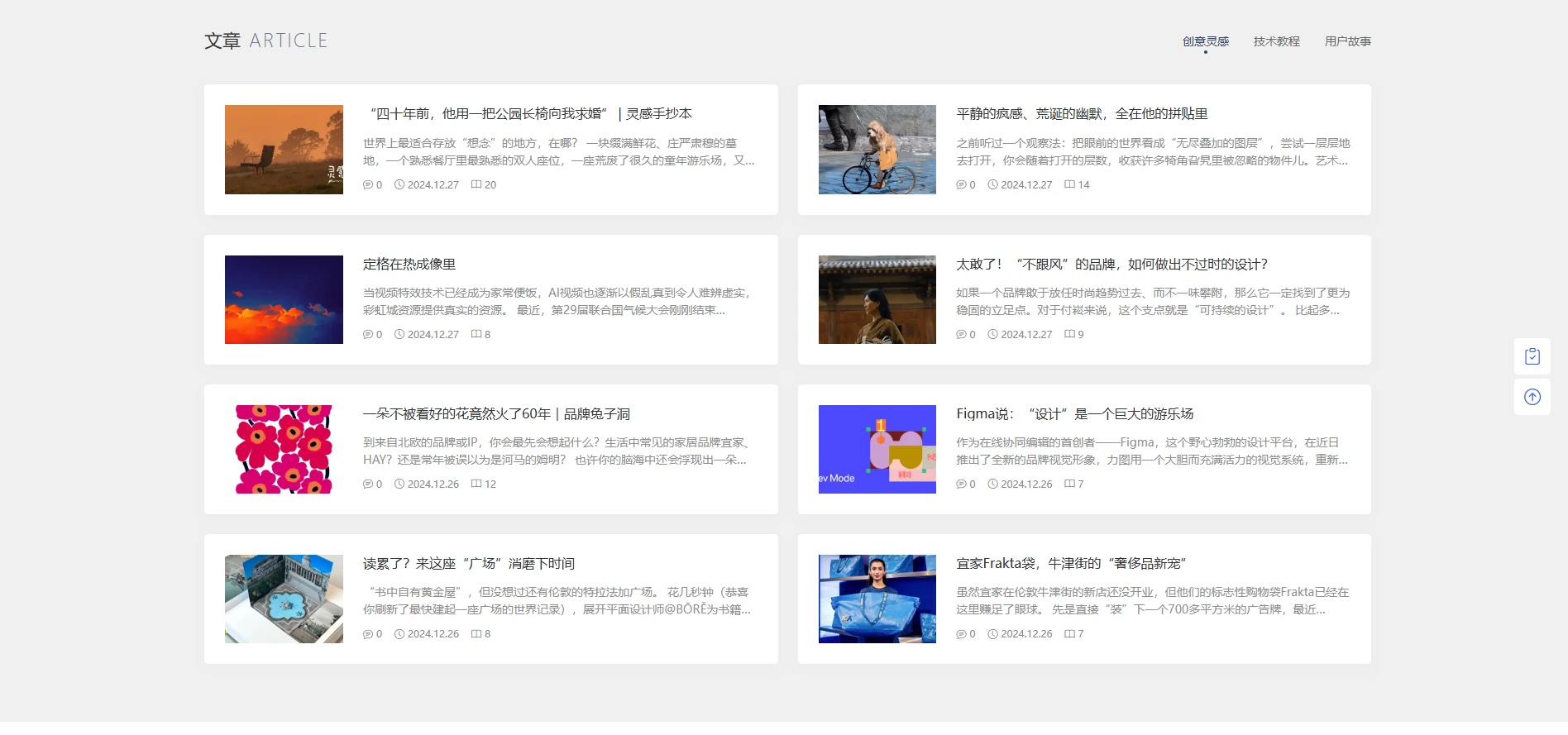Click book views icon on 宜家Frakta袋 article
The width and height of the screenshot is (1568, 735).
pyautogui.click(x=1070, y=634)
